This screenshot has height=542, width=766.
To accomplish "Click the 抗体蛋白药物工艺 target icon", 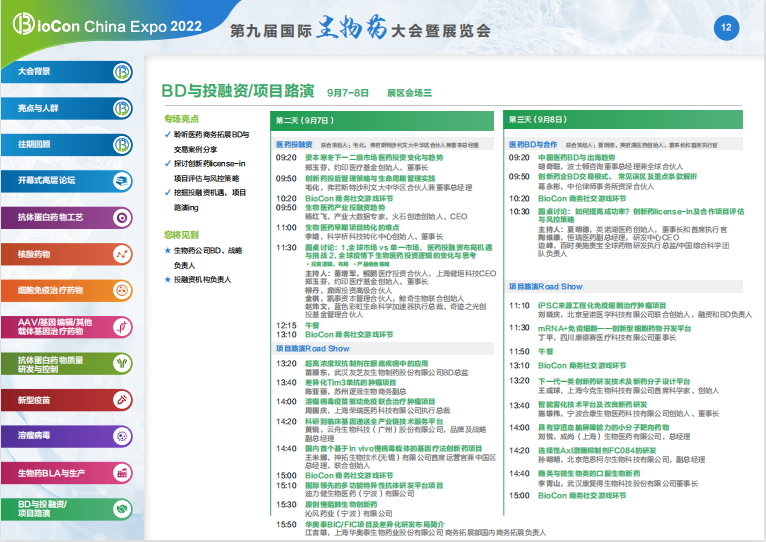I will [x=122, y=218].
